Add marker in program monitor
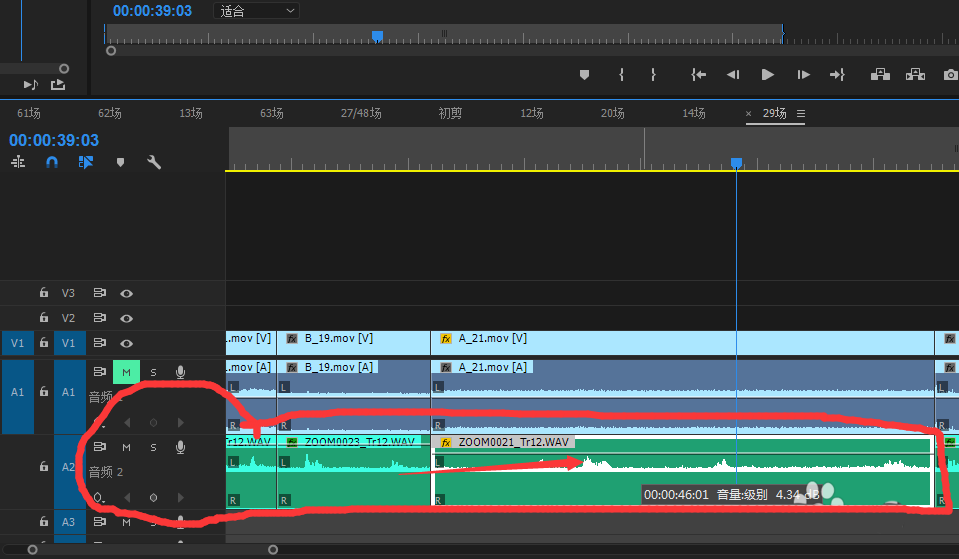Viewport: 959px width, 559px height. point(585,75)
